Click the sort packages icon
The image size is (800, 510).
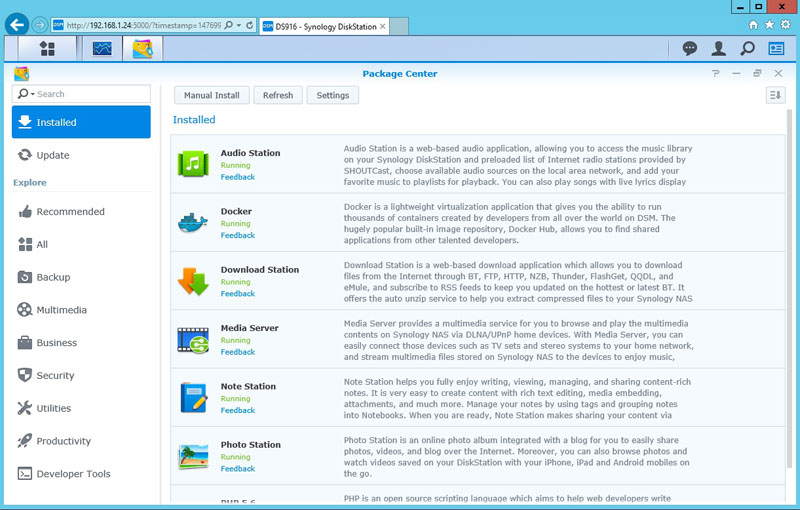(775, 95)
